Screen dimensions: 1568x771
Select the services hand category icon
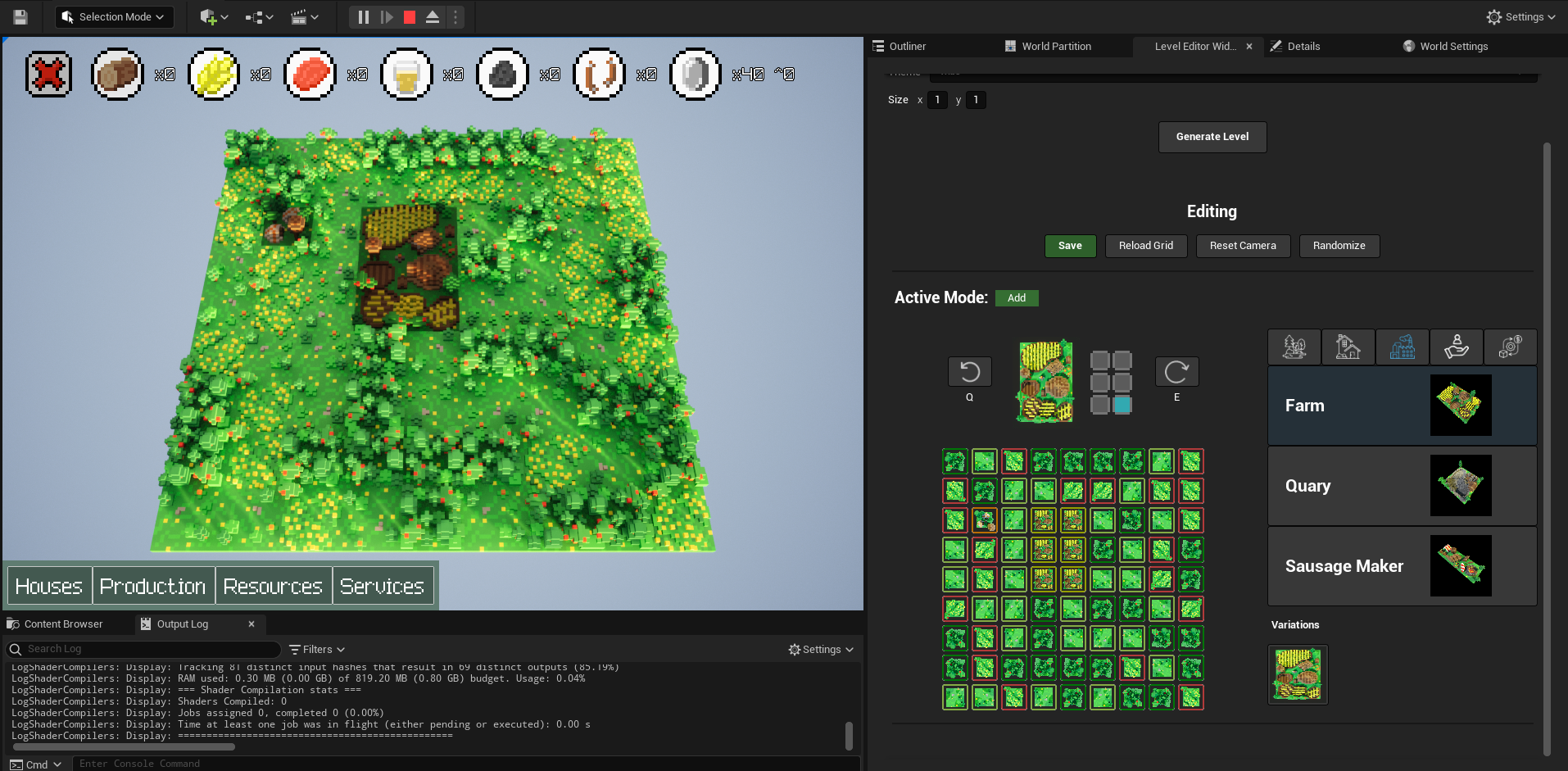pos(1456,347)
